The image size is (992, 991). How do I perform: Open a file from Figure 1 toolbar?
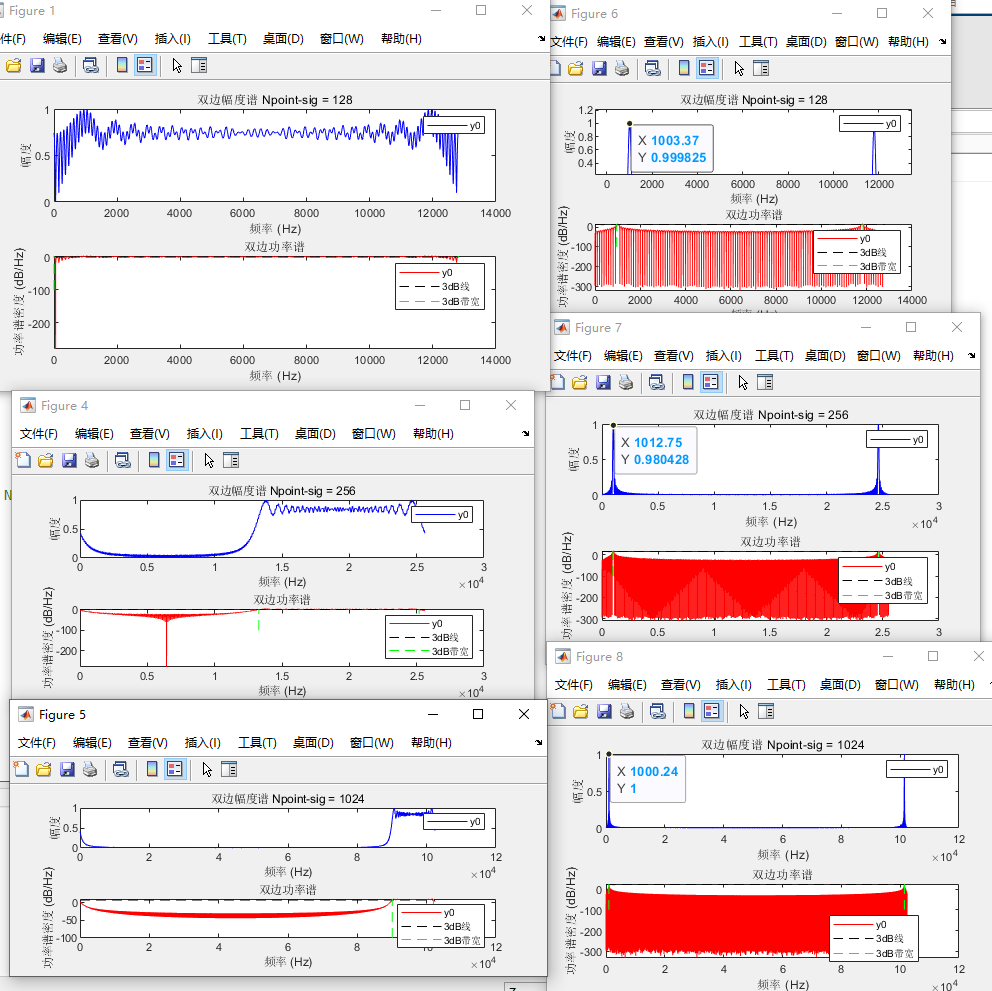click(13, 65)
